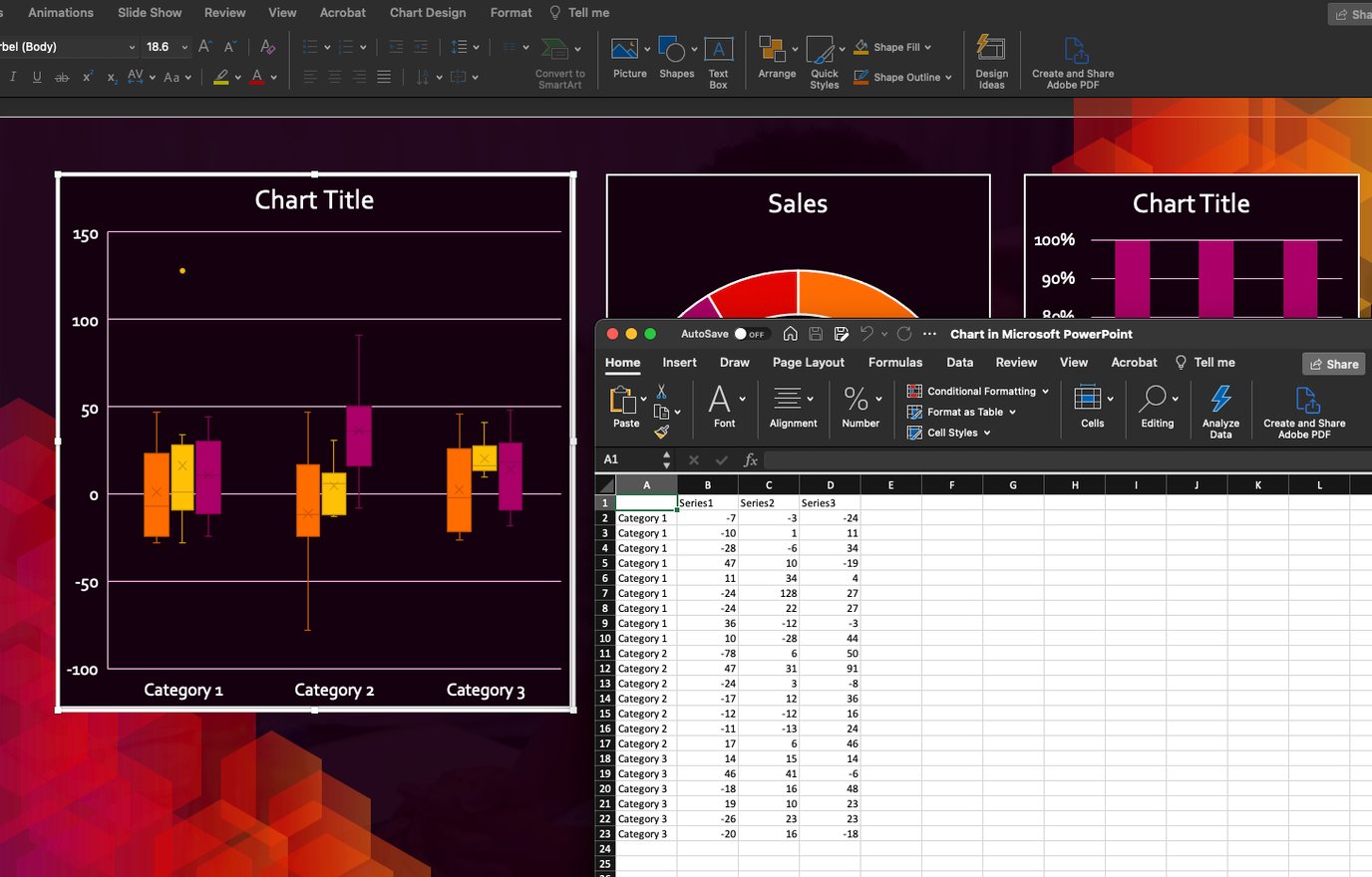The width and height of the screenshot is (1372, 877).
Task: Open the Formulas tab in the spreadsheet window
Action: pos(894,362)
